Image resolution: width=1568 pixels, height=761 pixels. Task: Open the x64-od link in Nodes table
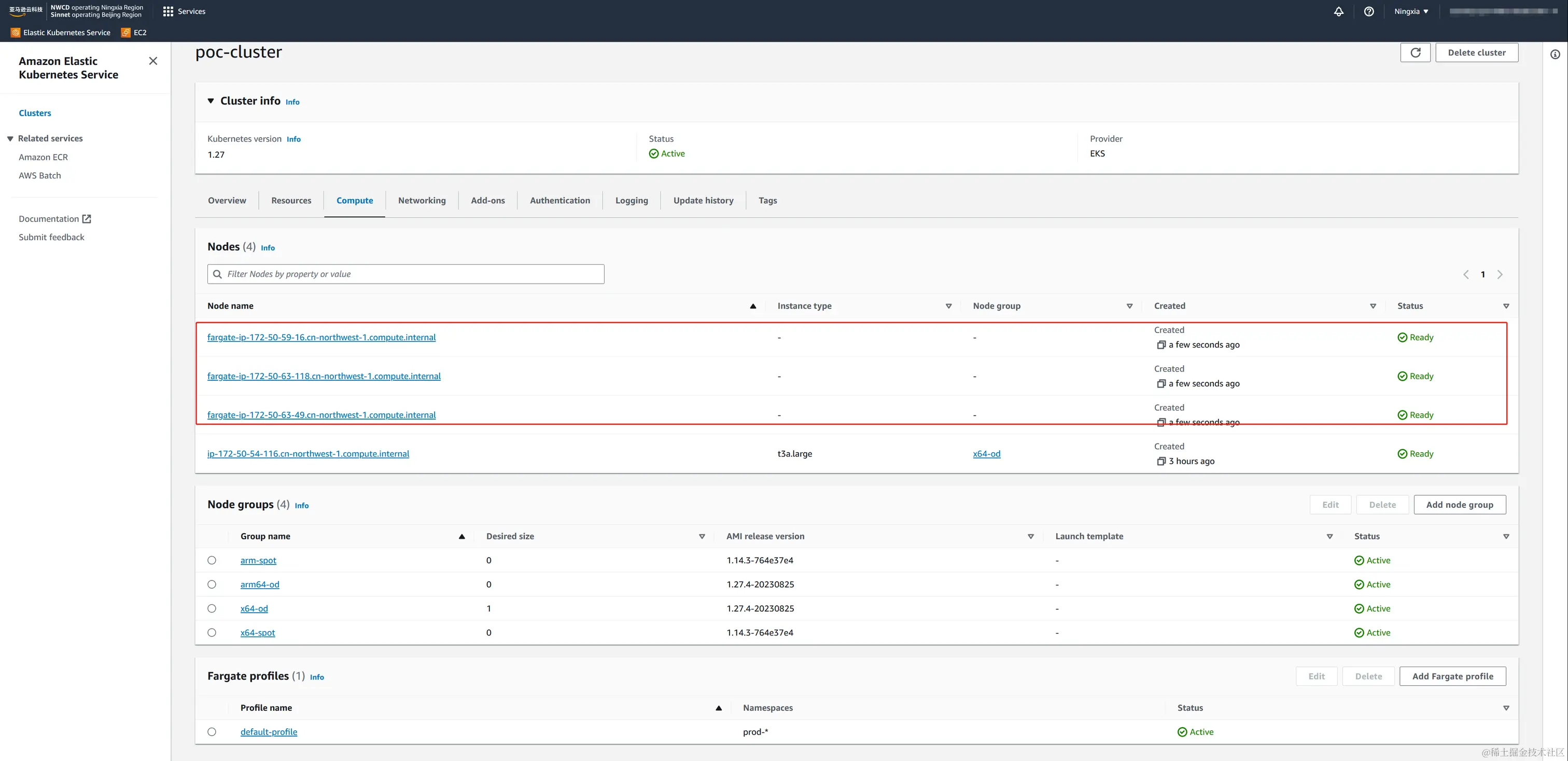click(986, 453)
